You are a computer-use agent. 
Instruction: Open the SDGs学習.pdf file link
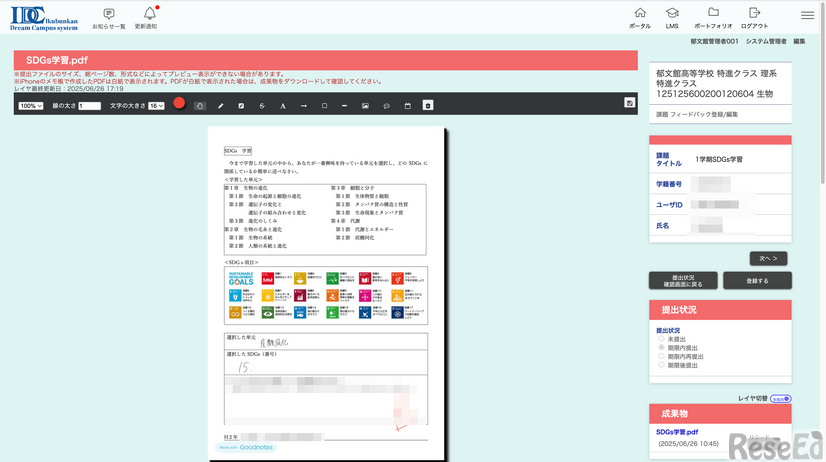(x=677, y=432)
